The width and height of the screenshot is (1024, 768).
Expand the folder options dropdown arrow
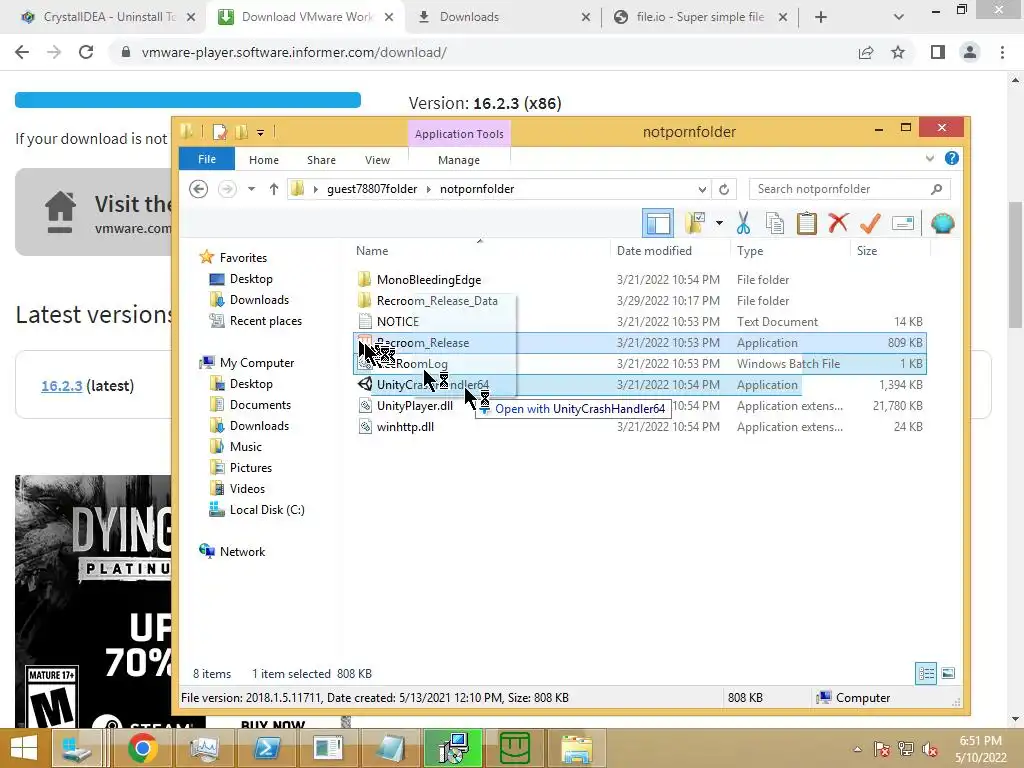719,223
